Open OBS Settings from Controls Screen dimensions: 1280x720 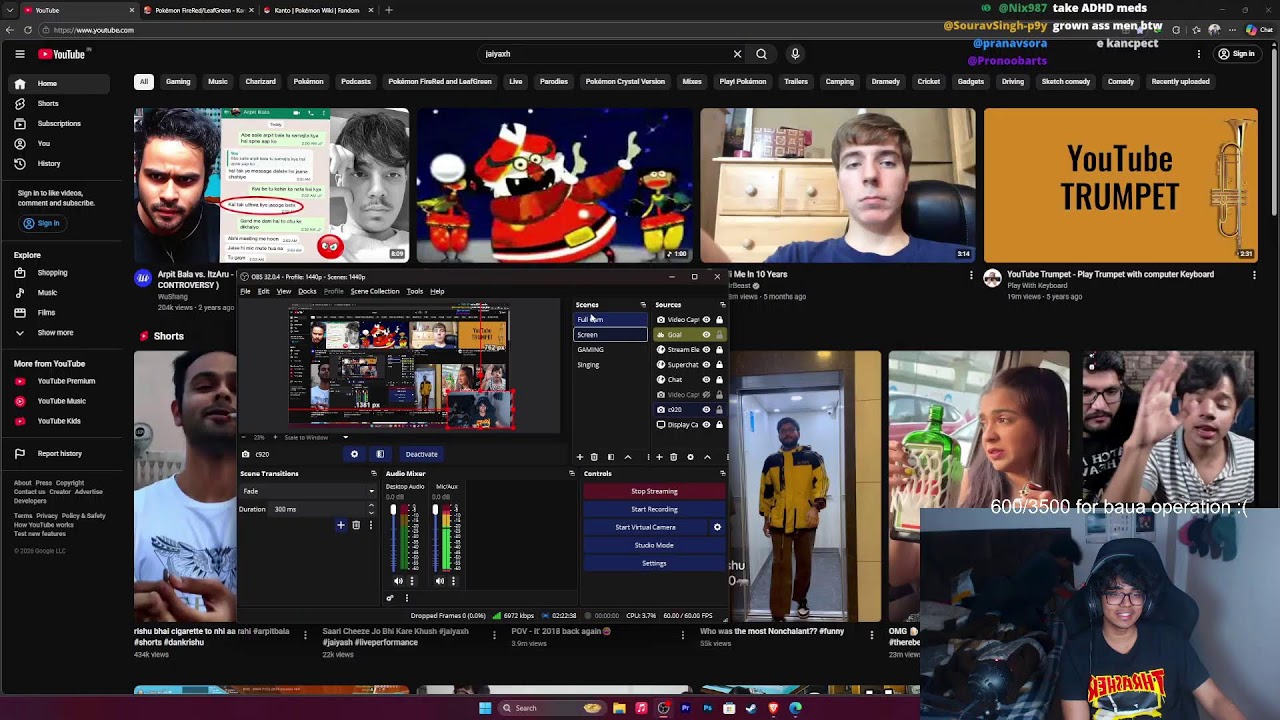pos(654,563)
